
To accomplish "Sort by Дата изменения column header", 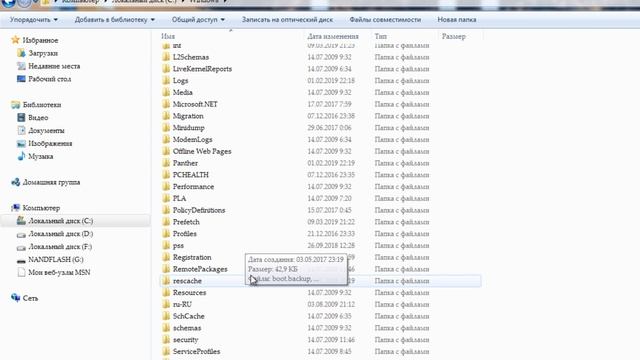I will click(x=333, y=36).
